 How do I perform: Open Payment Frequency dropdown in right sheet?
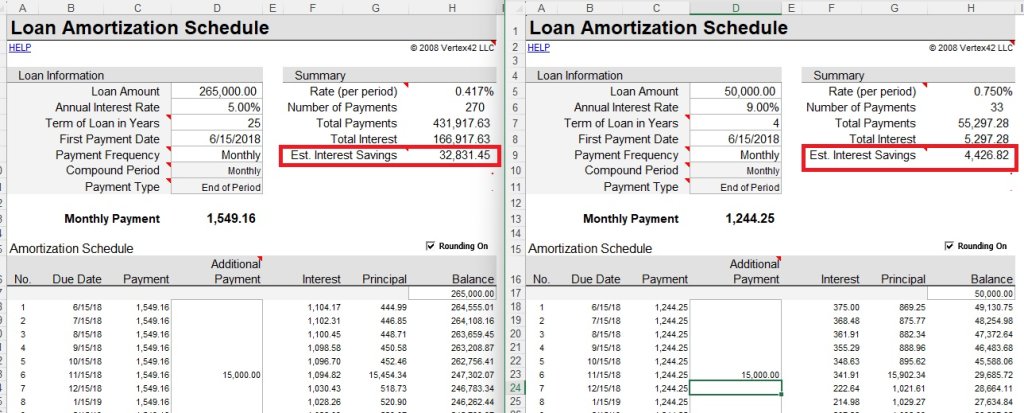point(736,155)
